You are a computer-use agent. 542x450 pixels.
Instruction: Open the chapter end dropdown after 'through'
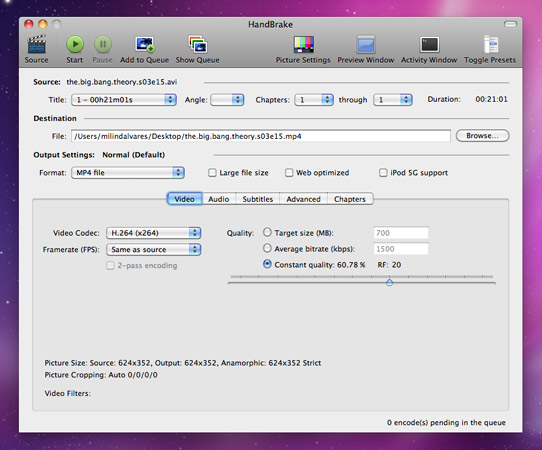[393, 100]
